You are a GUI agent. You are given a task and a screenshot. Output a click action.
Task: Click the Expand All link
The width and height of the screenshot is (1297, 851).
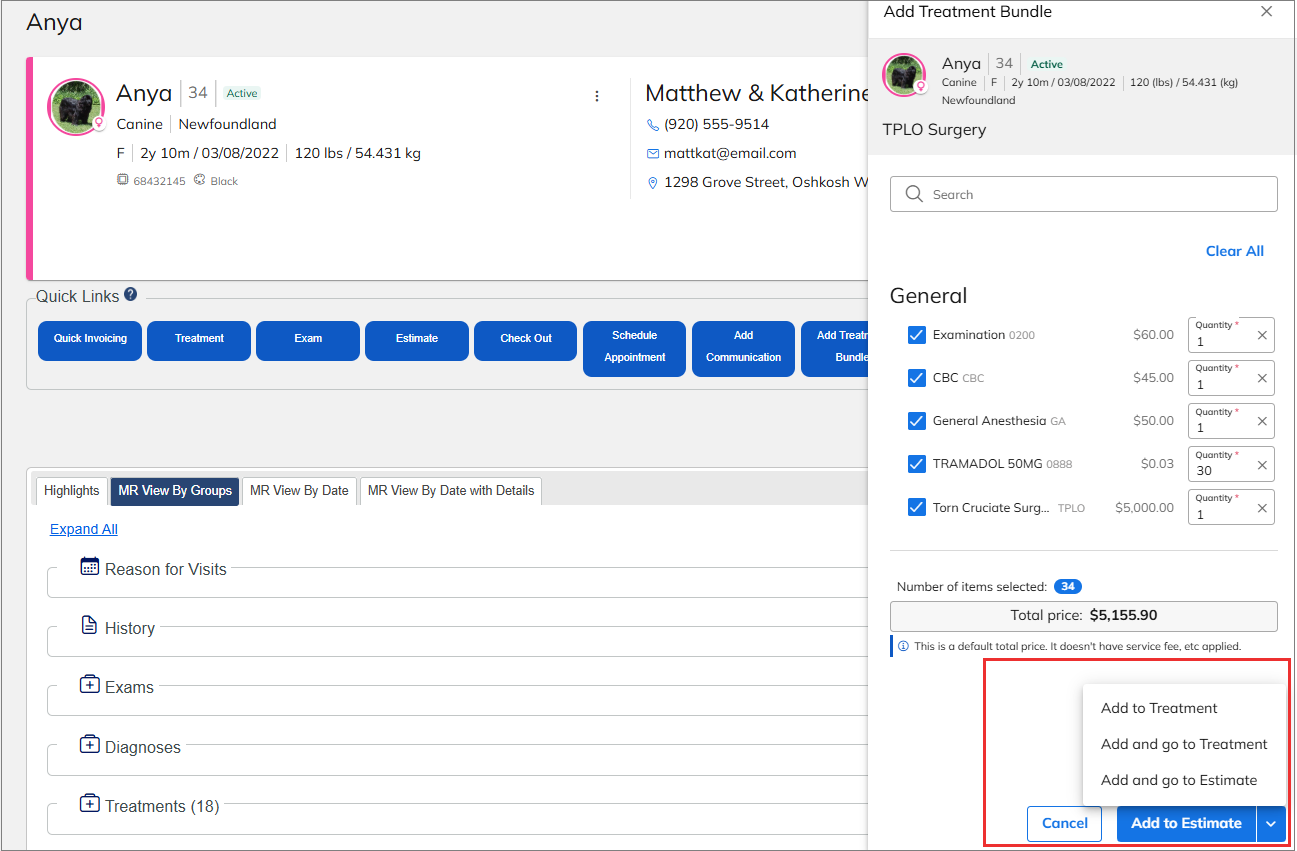[83, 528]
